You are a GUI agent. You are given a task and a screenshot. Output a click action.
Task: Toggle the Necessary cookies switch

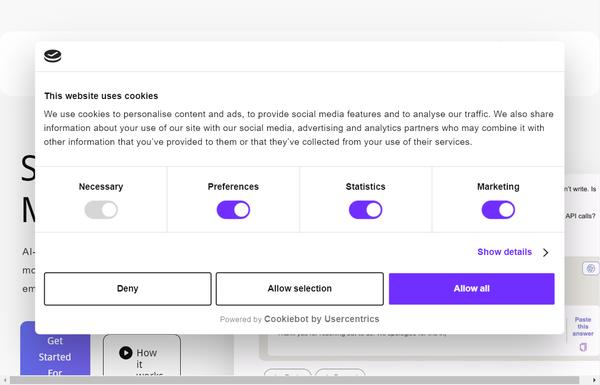[x=101, y=210]
